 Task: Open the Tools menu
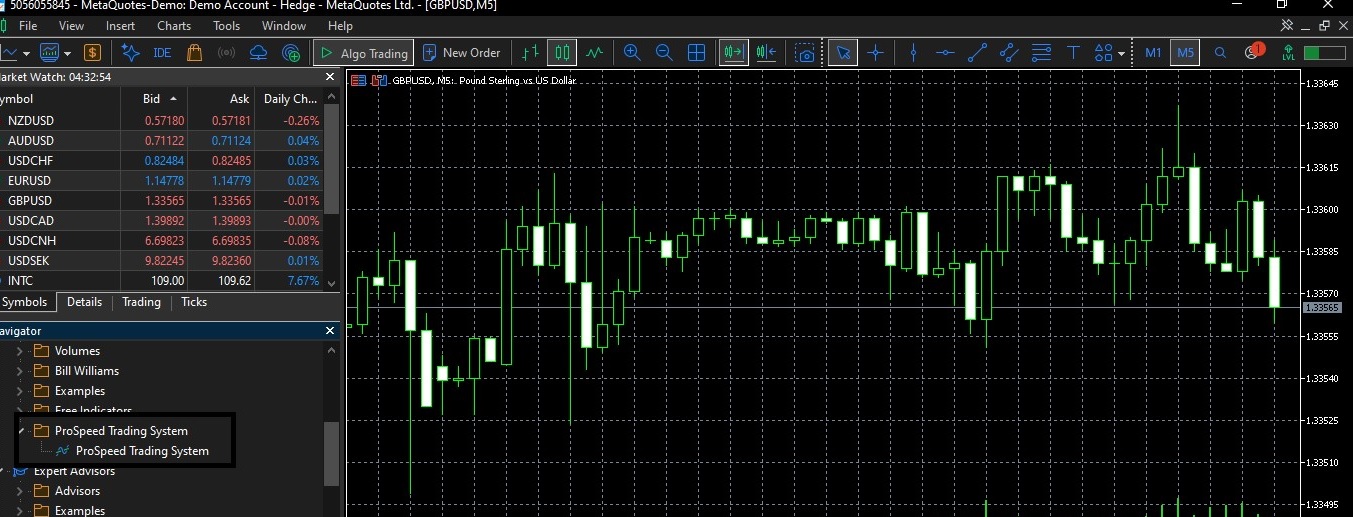[227, 25]
